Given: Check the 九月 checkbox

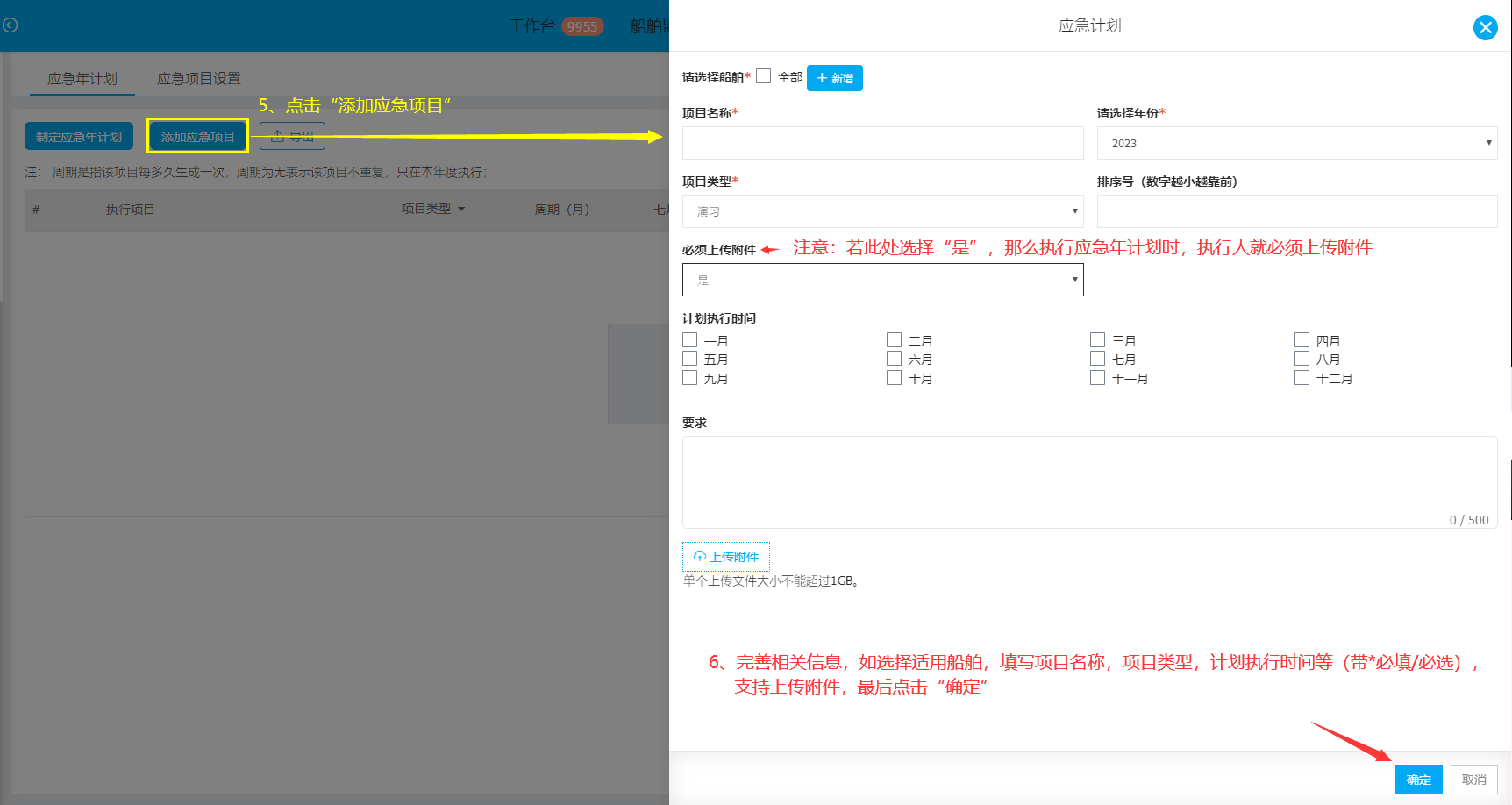Looking at the screenshot, I should pyautogui.click(x=690, y=378).
